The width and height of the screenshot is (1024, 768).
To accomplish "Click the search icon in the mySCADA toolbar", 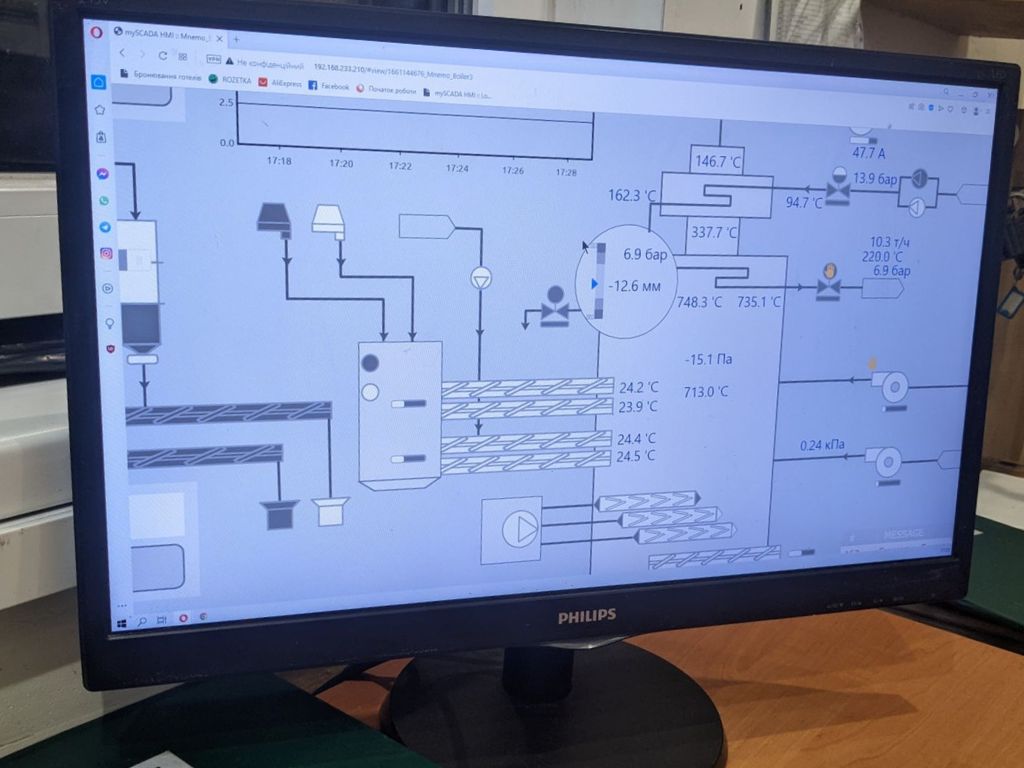I will point(946,91).
